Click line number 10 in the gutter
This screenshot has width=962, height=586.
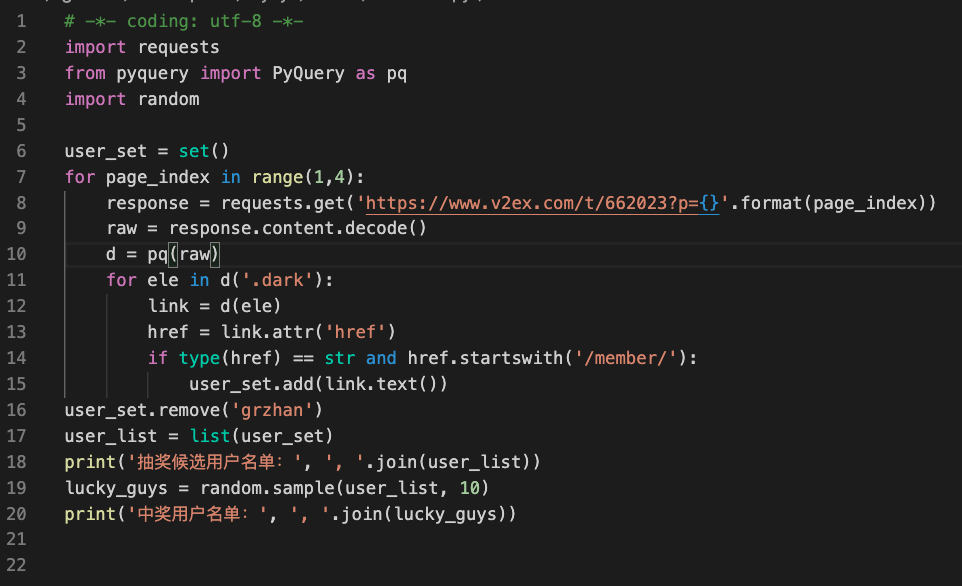(17, 255)
